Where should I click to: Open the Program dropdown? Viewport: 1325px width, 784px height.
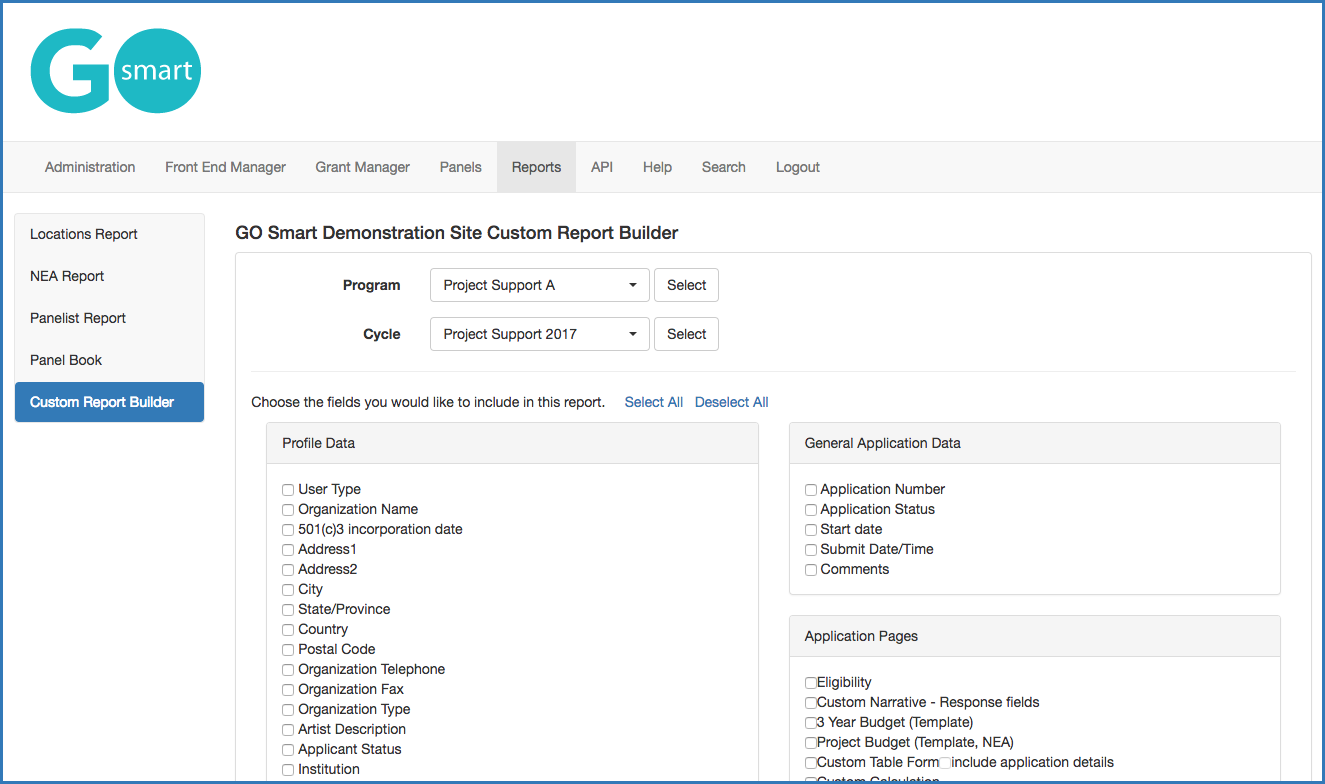click(x=540, y=285)
